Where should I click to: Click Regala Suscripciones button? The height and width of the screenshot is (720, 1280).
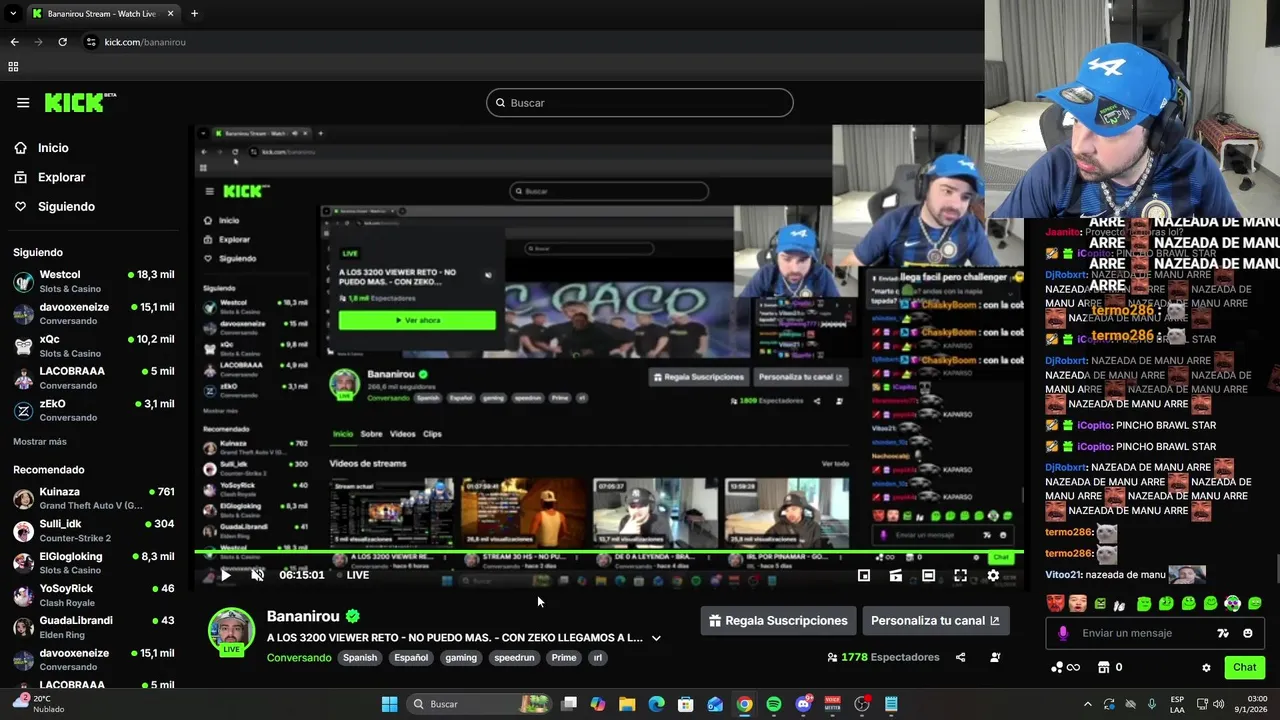(778, 620)
